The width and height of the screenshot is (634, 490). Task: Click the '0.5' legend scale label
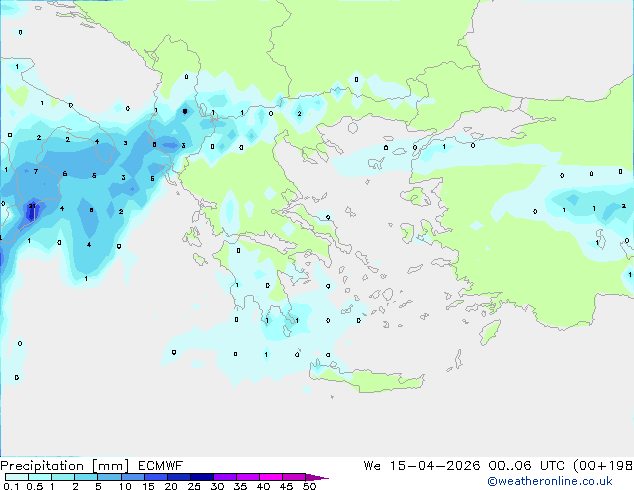35,486
